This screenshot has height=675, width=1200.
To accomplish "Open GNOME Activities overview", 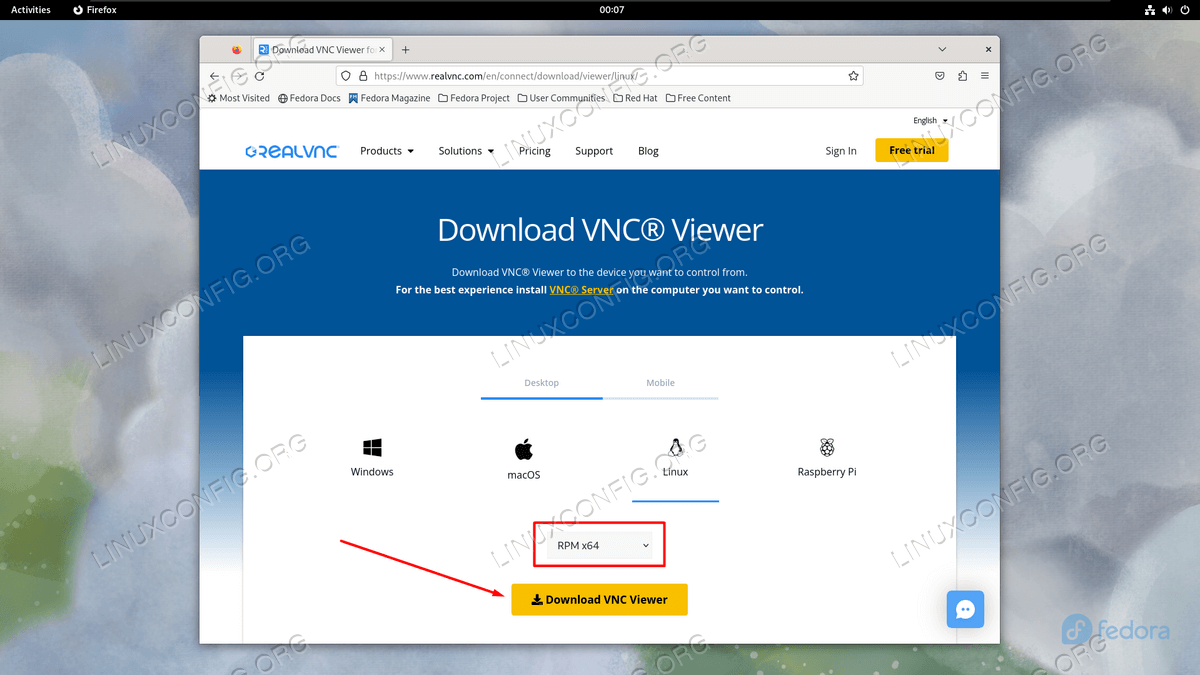I will (x=31, y=10).
